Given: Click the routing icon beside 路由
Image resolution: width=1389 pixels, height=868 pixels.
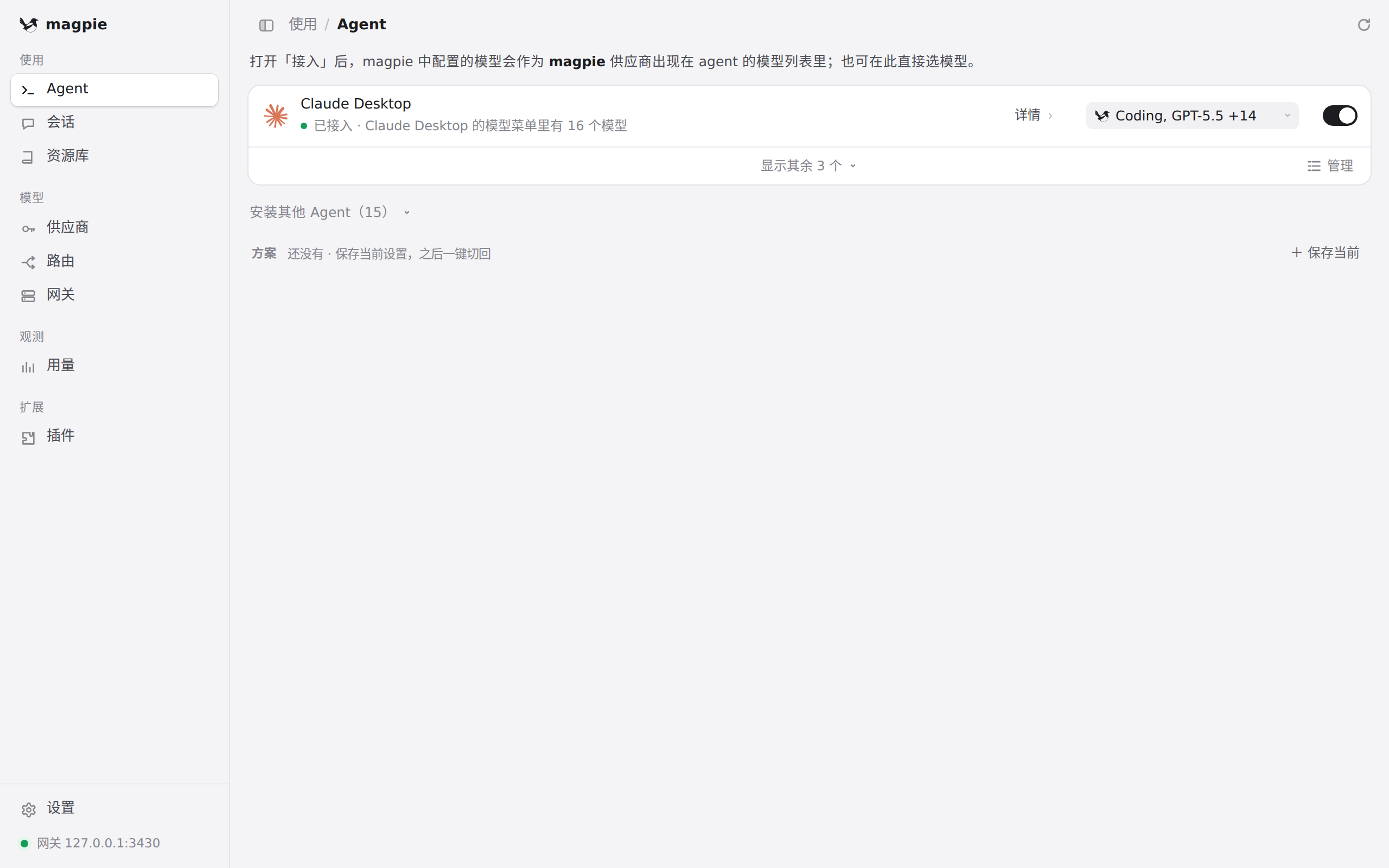Looking at the screenshot, I should [28, 263].
